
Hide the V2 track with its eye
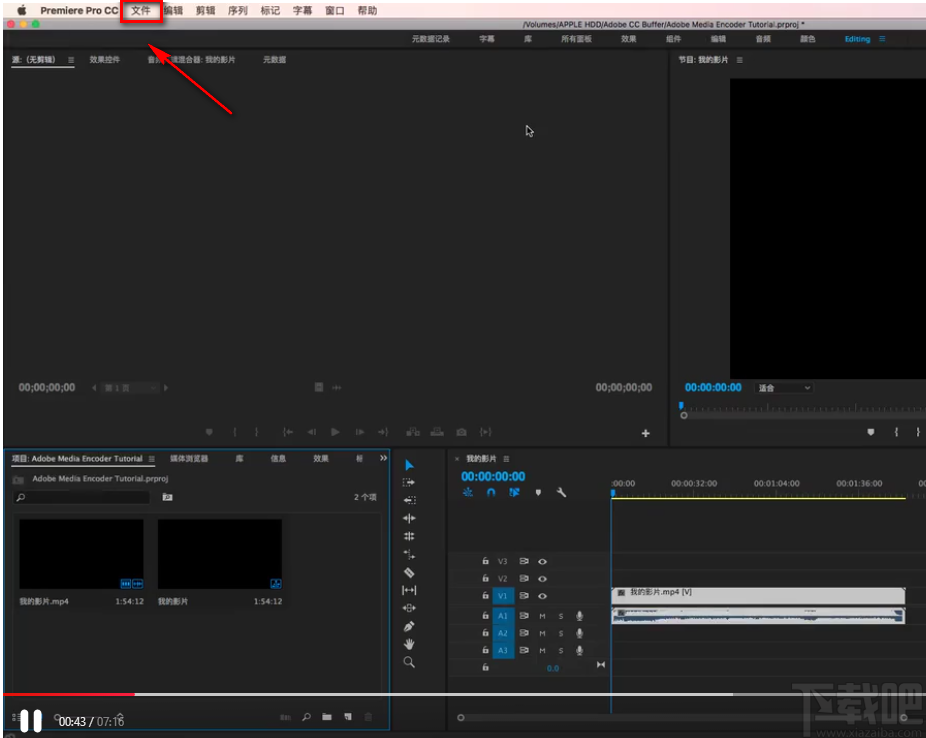coord(542,579)
